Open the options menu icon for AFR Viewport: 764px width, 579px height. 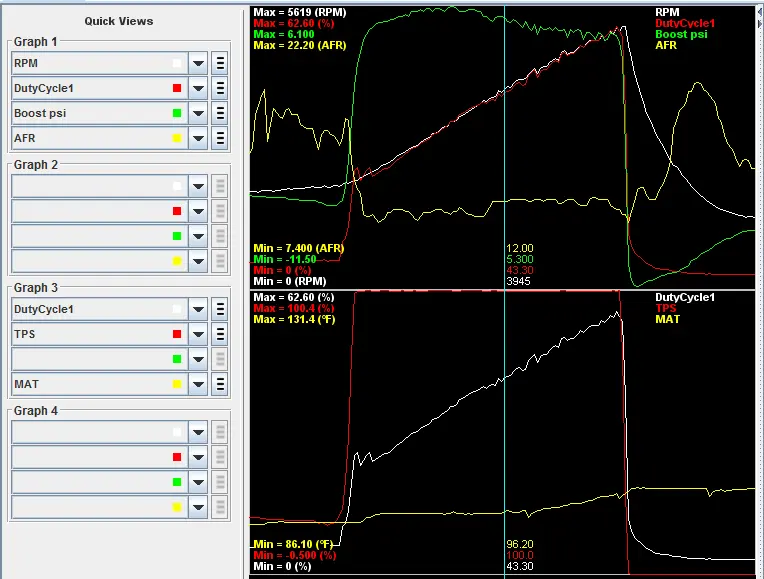pos(220,138)
